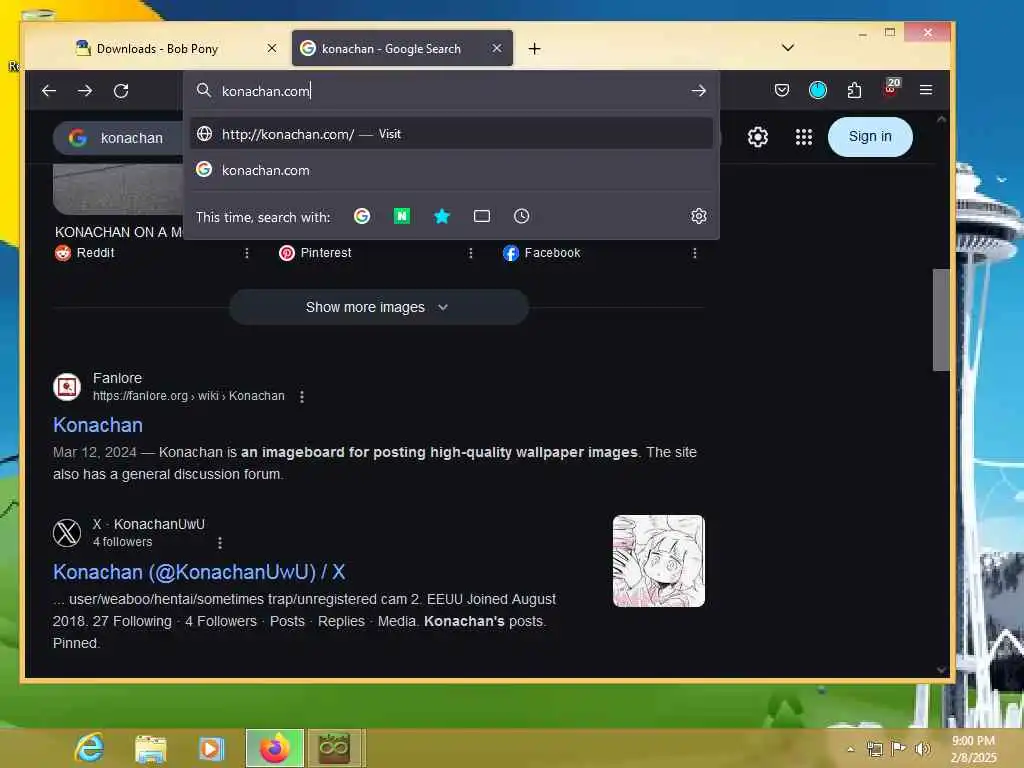Reload the page with the refresh icon
The width and height of the screenshot is (1024, 768).
coord(121,91)
